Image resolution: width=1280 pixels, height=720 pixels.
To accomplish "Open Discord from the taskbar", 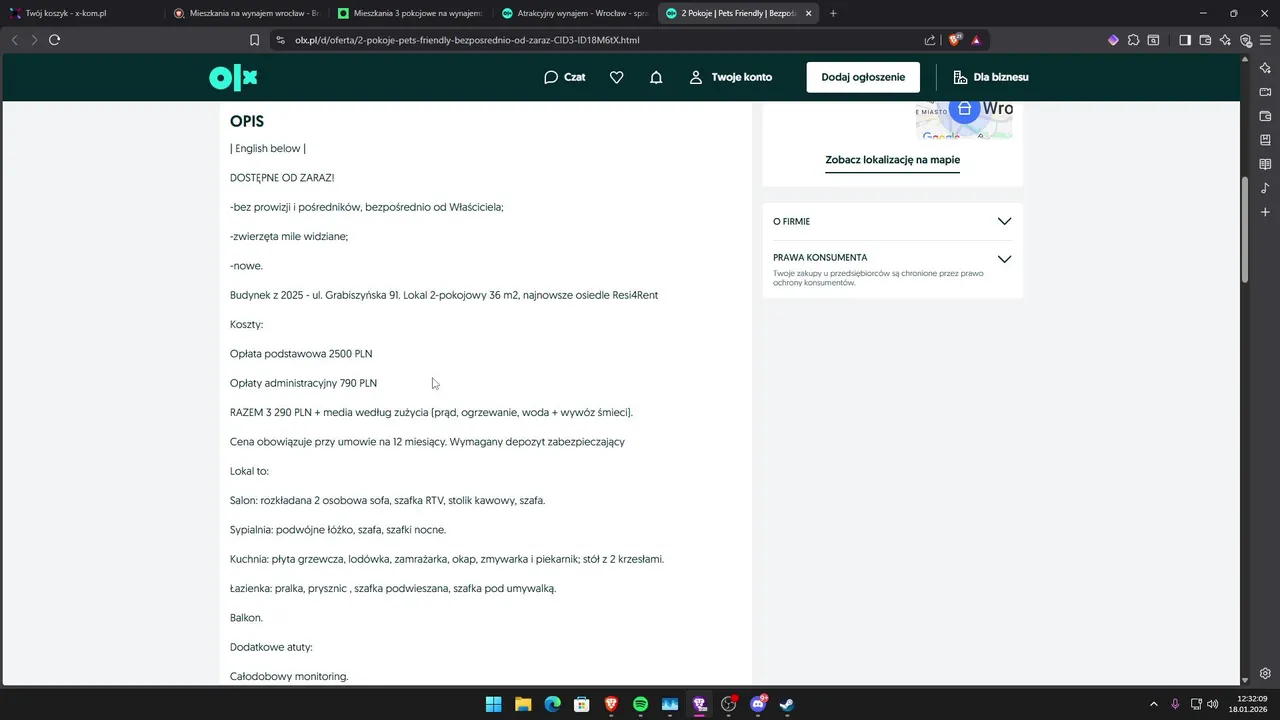I will point(758,704).
